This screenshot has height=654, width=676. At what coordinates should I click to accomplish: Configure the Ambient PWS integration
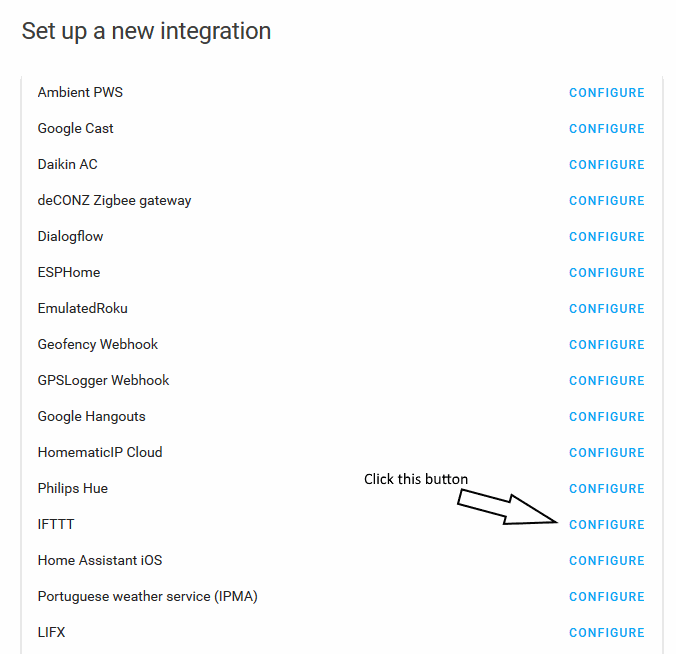coord(607,93)
